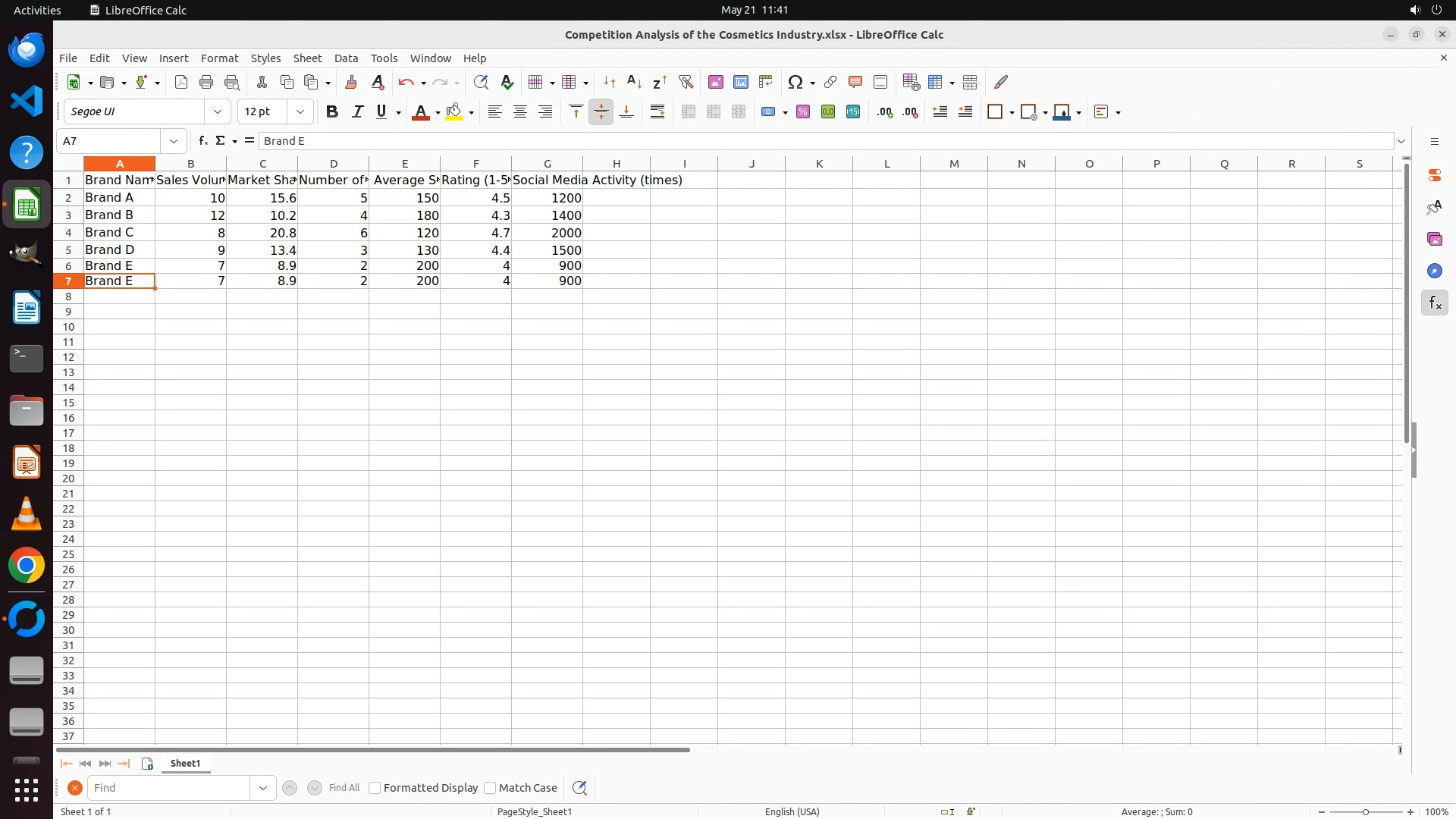
Task: Open the font size dropdown
Action: 300,111
